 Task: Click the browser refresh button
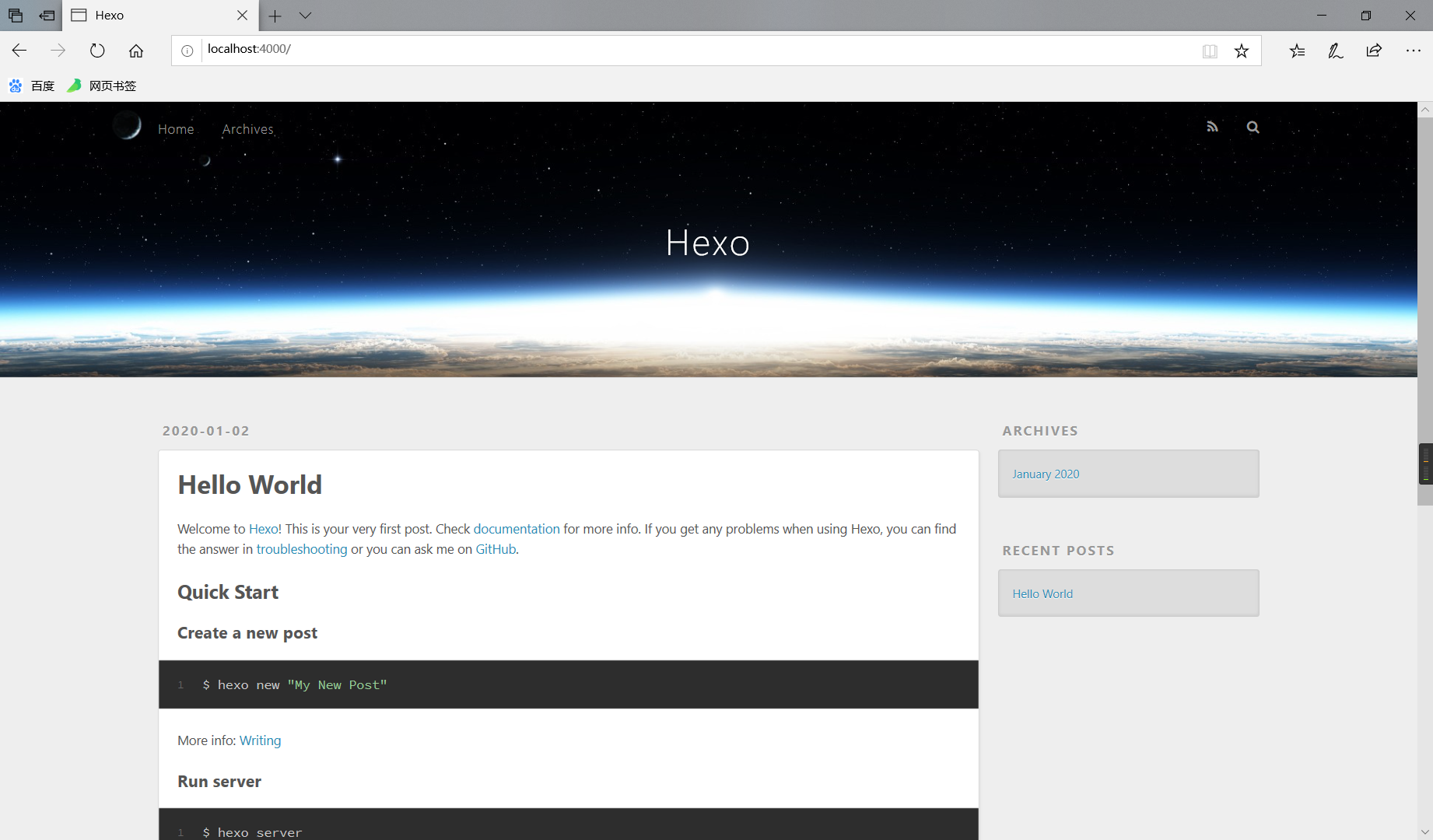97,51
